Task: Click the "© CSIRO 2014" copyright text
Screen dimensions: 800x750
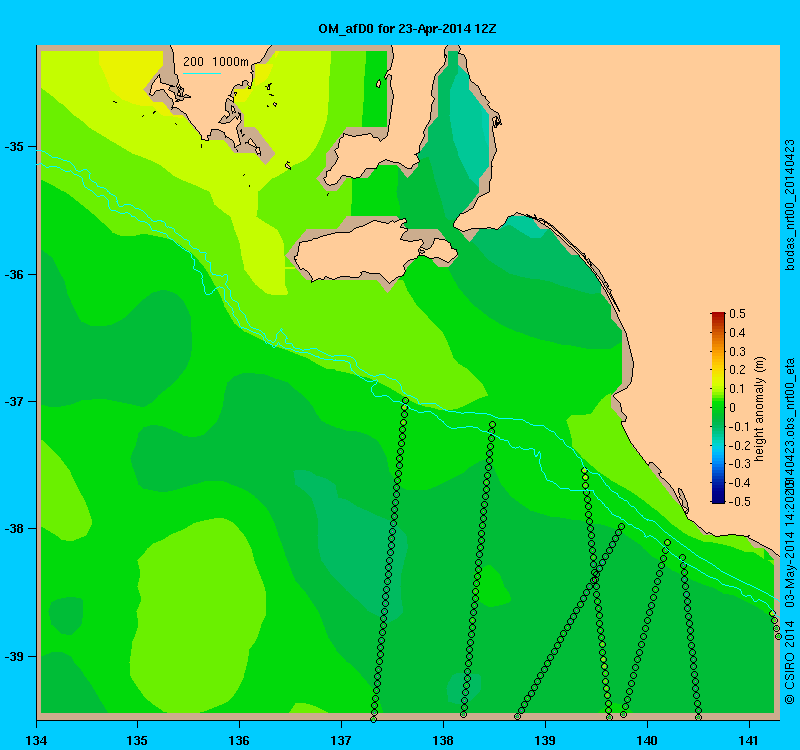Action: pyautogui.click(x=789, y=663)
